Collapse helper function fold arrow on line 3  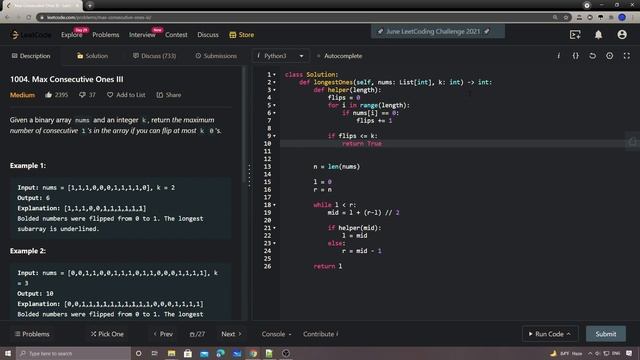tap(274, 90)
